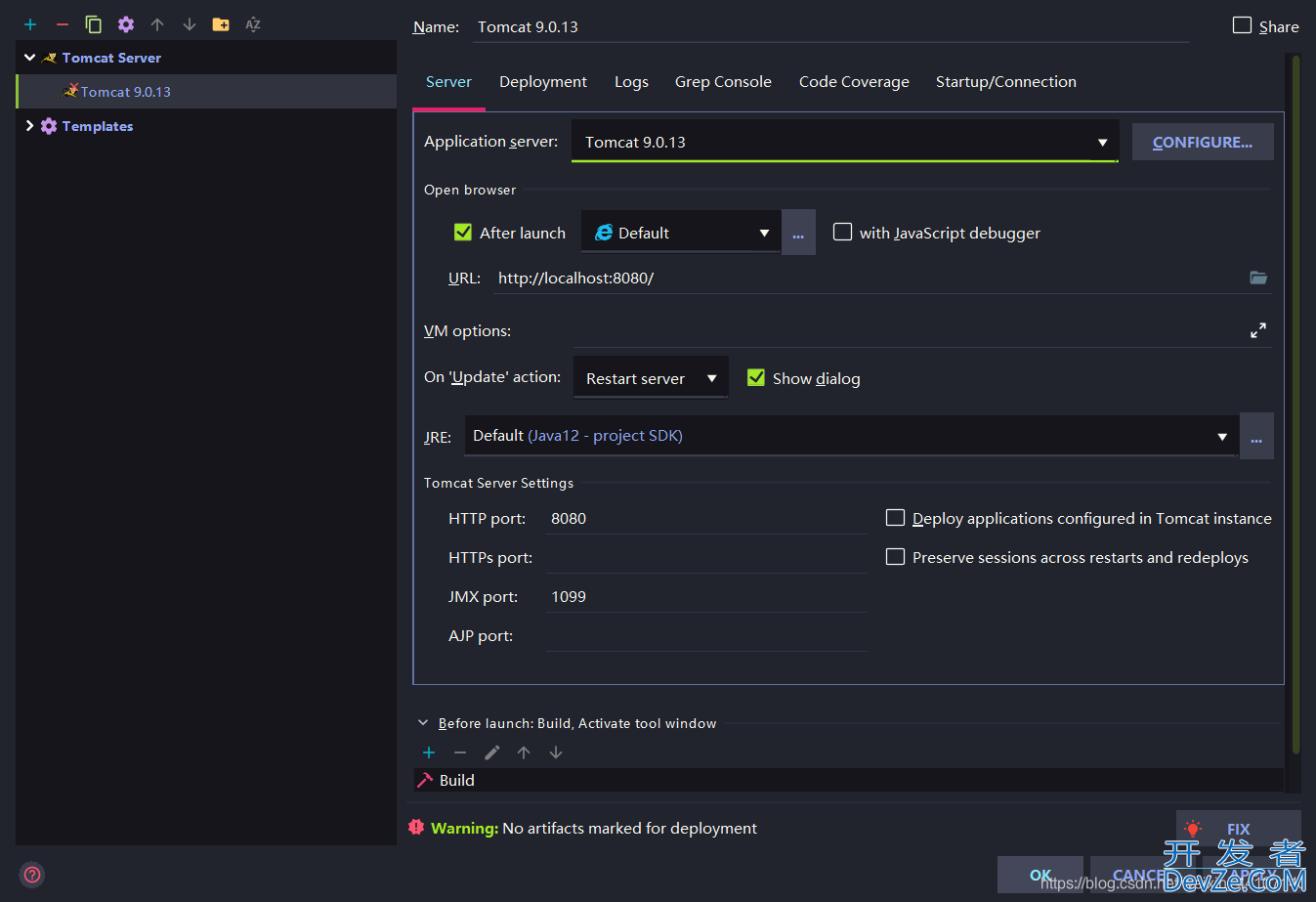
Task: Click the HTTPs port field
Action: coord(706,557)
